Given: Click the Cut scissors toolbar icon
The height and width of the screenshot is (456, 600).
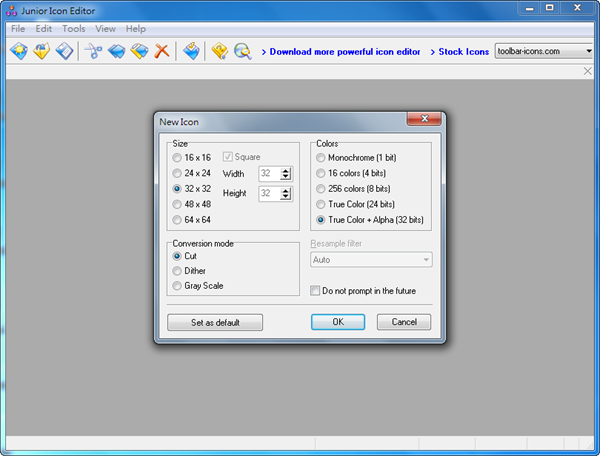Looking at the screenshot, I should (93, 51).
